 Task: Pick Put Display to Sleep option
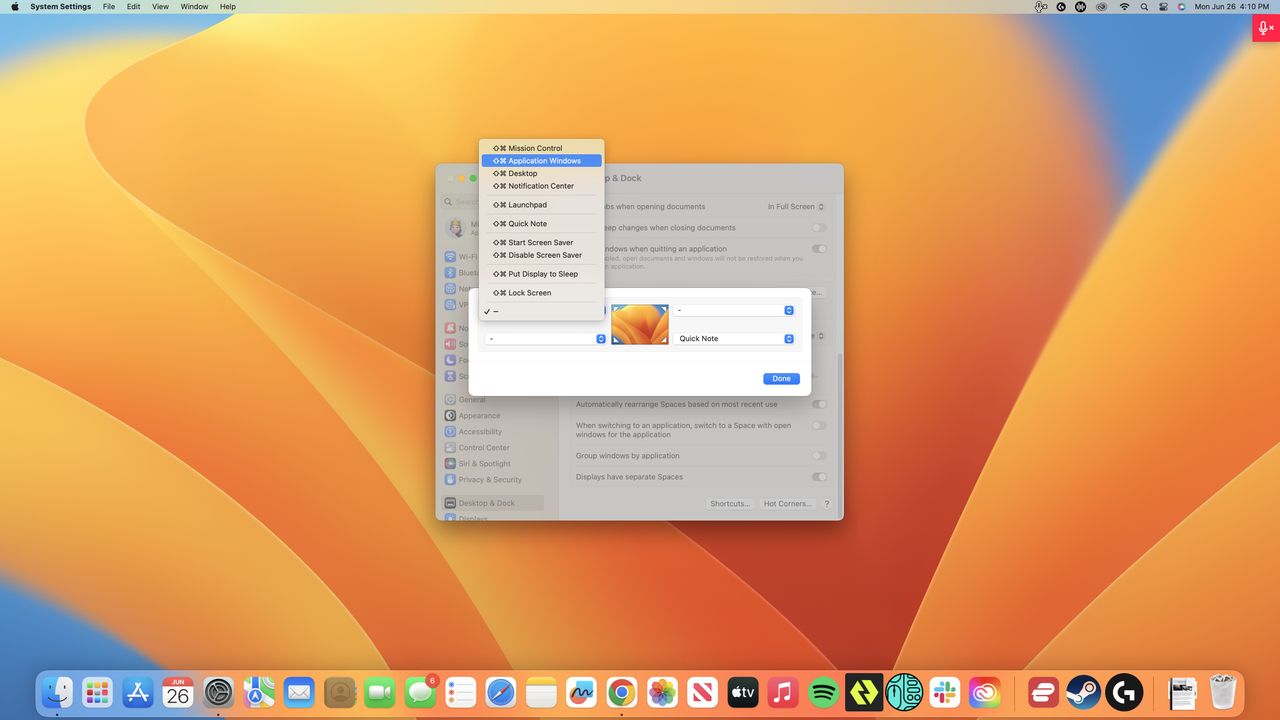click(541, 274)
